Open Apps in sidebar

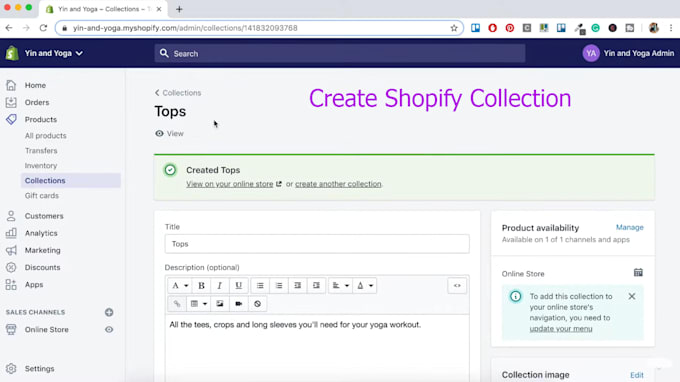tap(34, 284)
